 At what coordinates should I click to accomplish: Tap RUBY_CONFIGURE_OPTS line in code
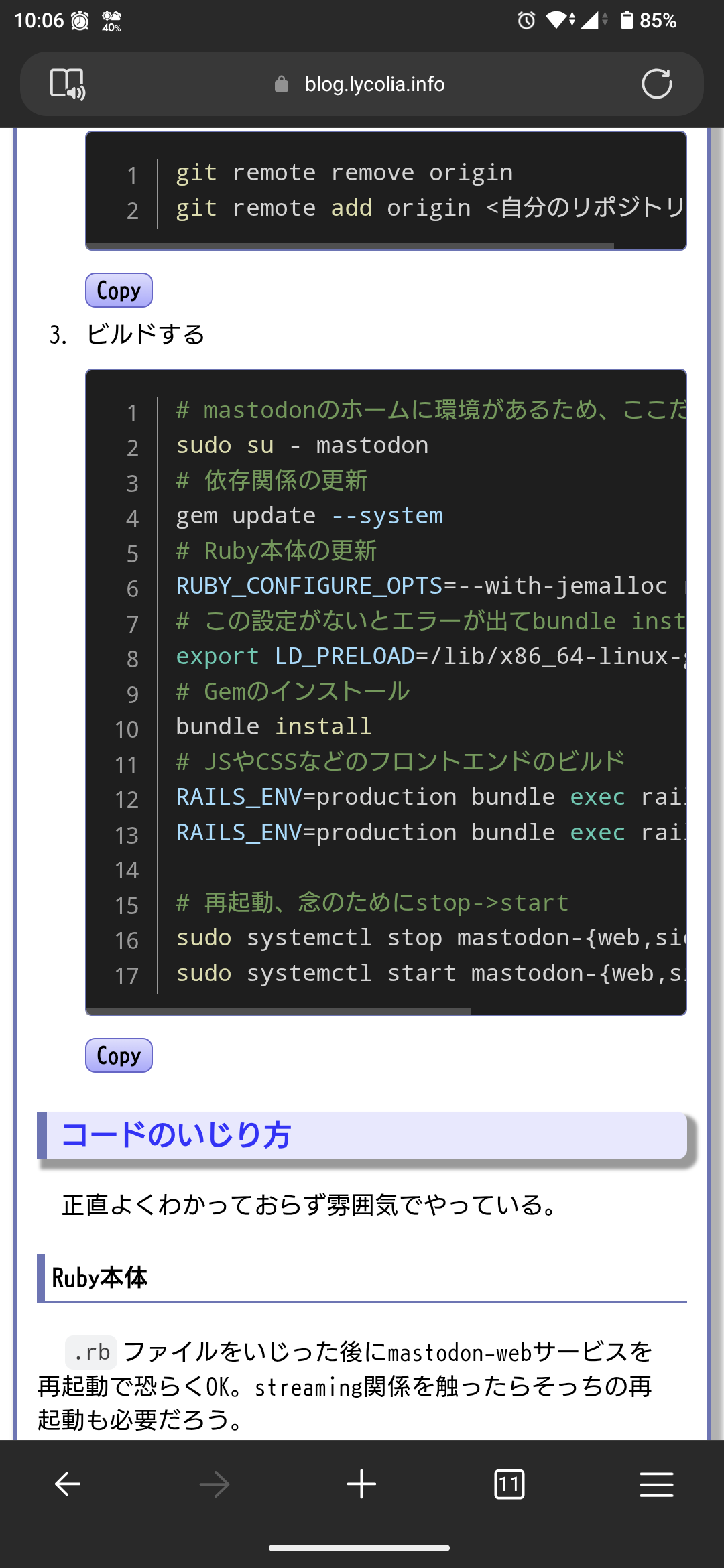[430, 586]
